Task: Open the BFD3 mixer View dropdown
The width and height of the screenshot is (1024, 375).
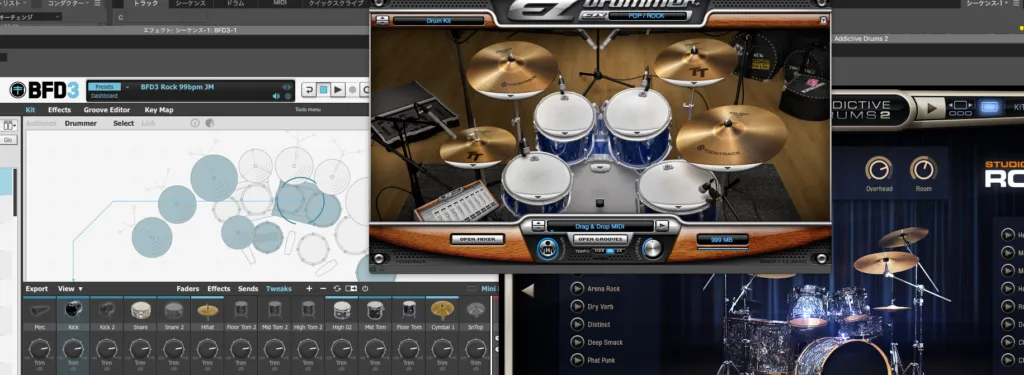Action: pos(70,289)
